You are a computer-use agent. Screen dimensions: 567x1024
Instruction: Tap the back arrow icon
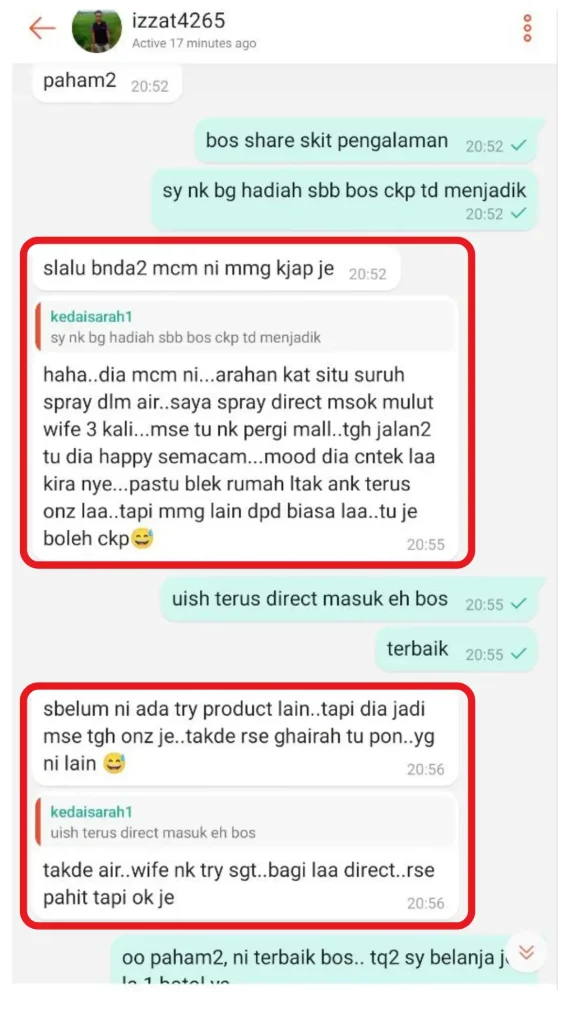tap(42, 28)
